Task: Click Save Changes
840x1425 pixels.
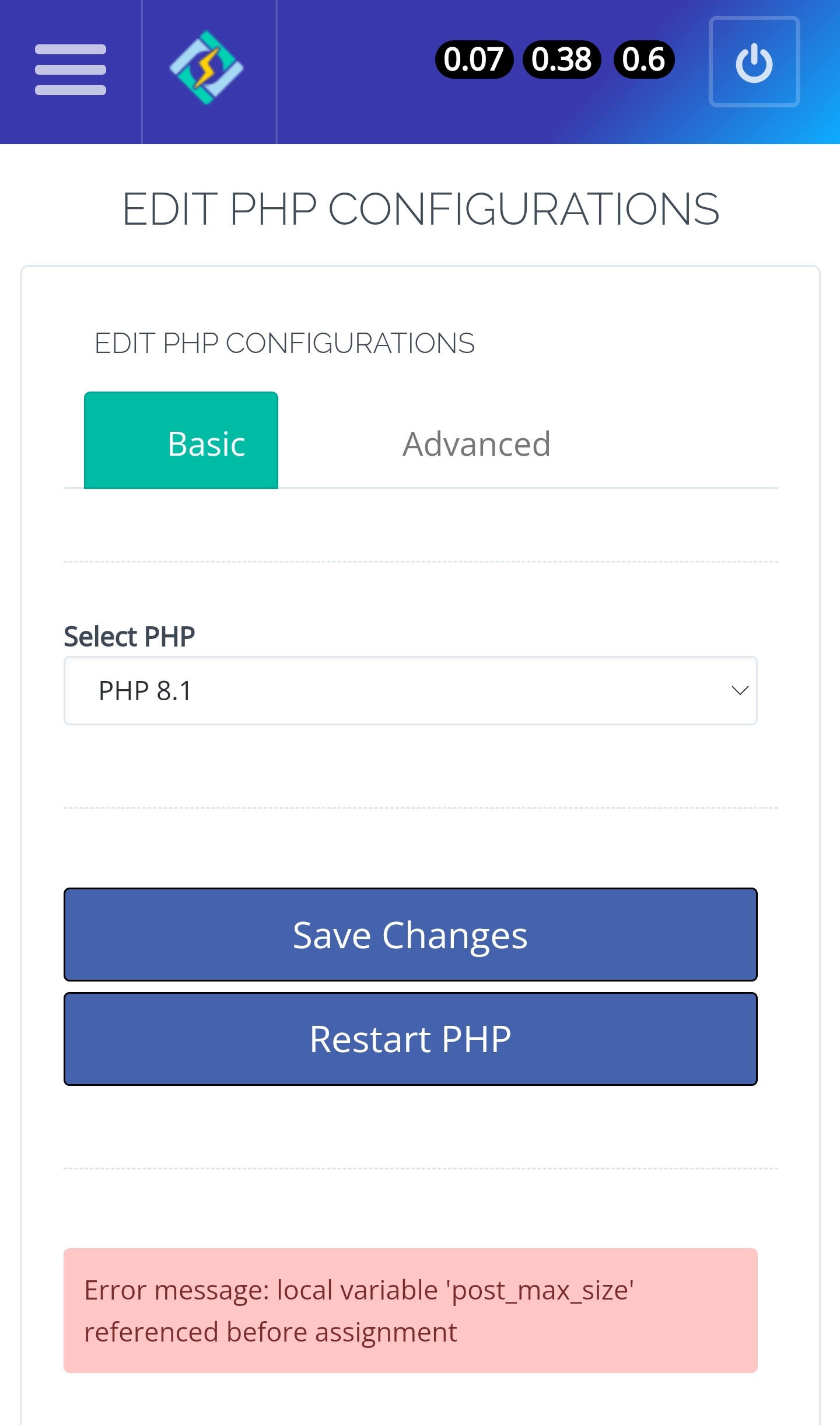Action: point(410,934)
